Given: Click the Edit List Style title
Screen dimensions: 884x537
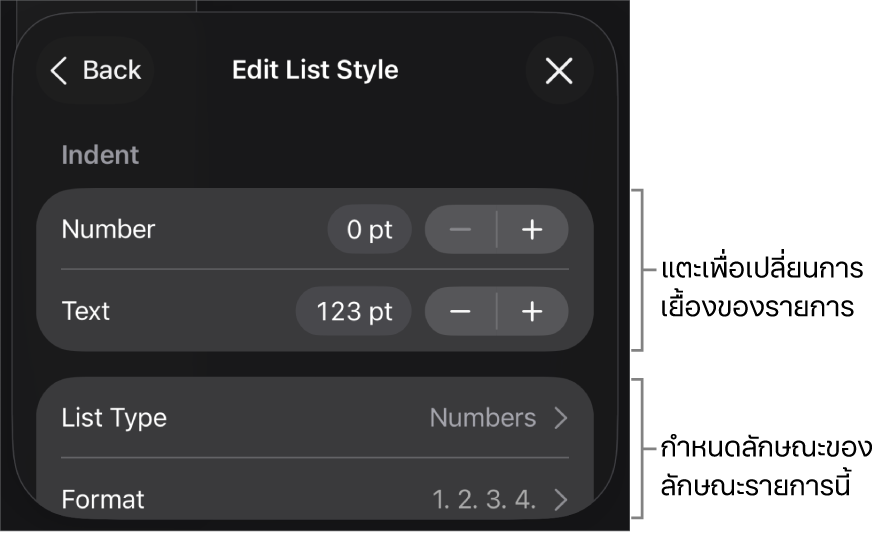Looking at the screenshot, I should click(315, 70).
